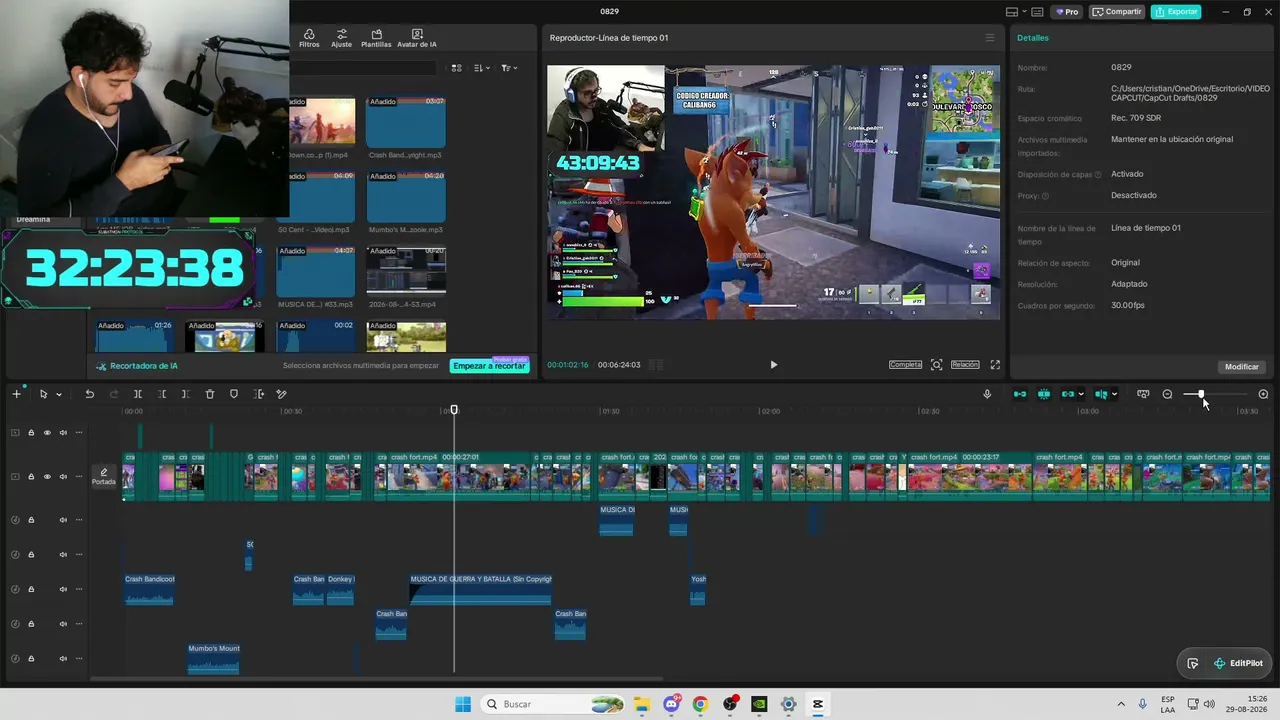Viewport: 1280px width, 720px height.
Task: Undo the last edit
Action: pos(89,394)
